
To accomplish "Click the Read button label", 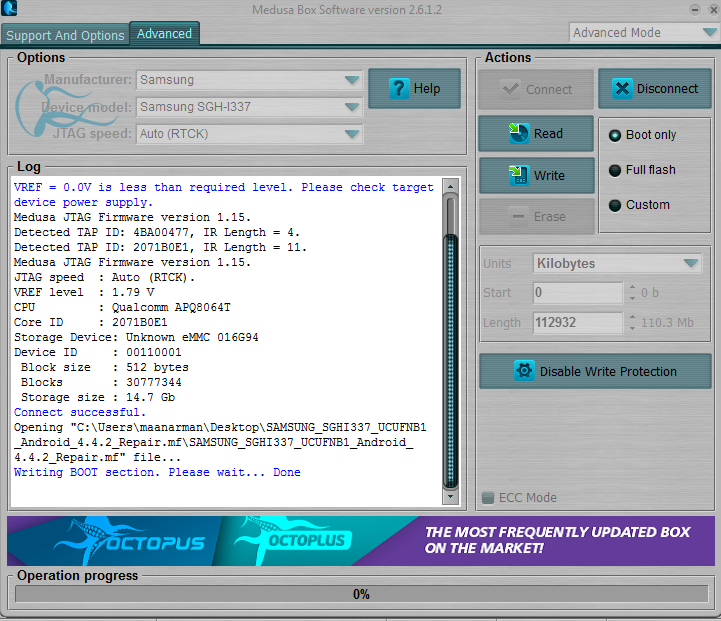I will [548, 133].
